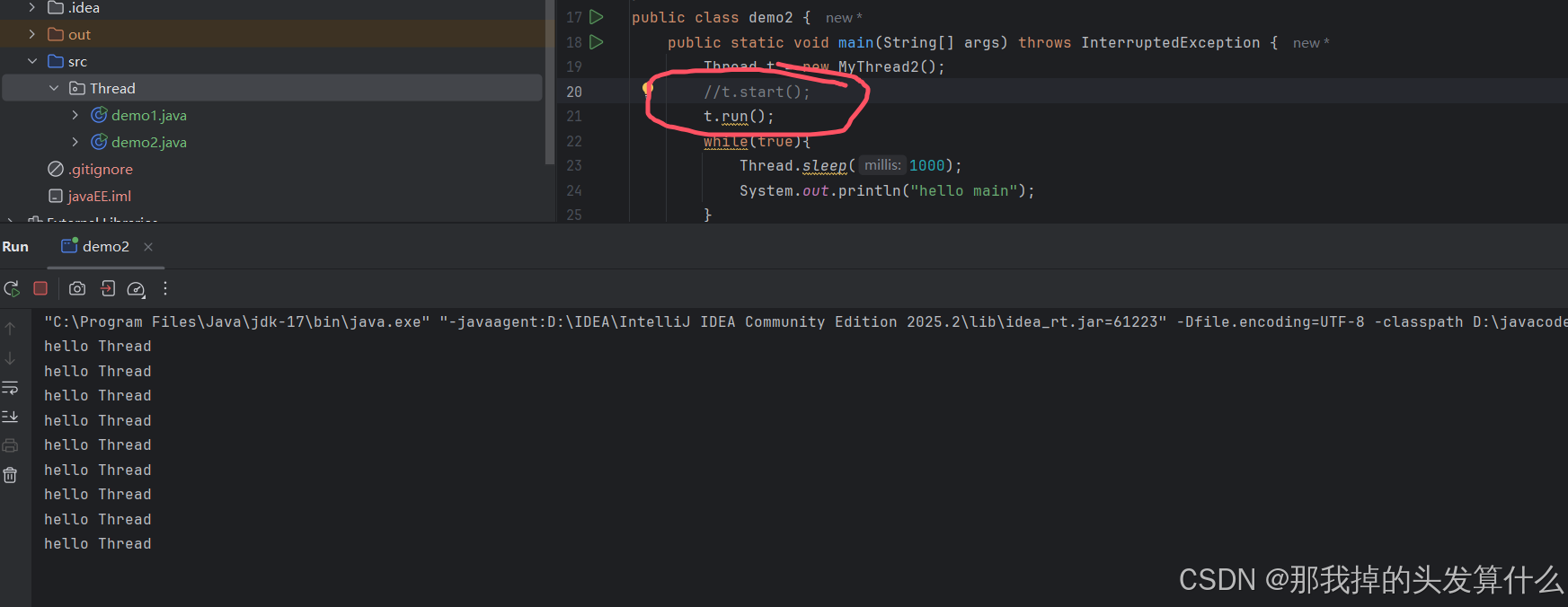This screenshot has width=1568, height=607.
Task: Click MyThread2() in line 19
Action: [x=887, y=66]
